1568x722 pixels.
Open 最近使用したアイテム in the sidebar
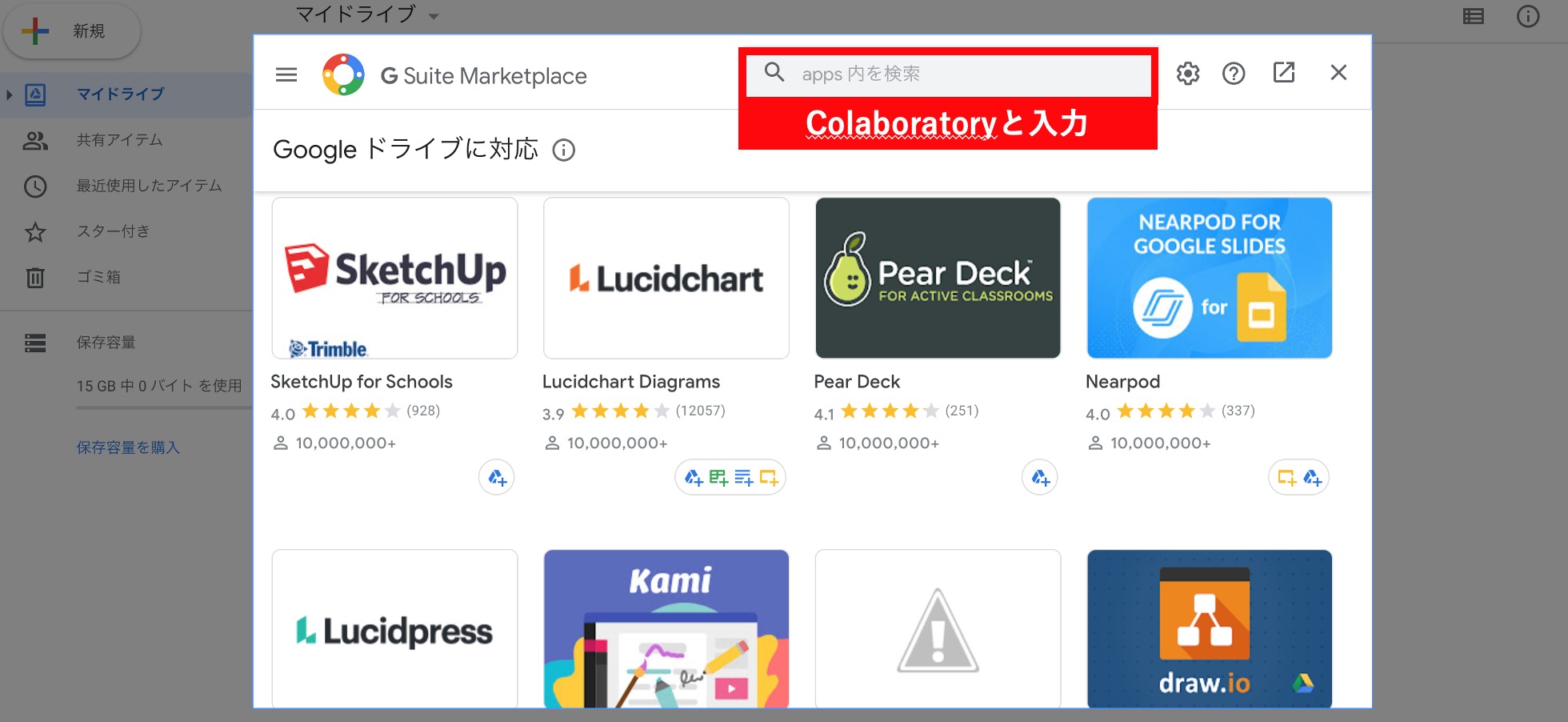[149, 186]
